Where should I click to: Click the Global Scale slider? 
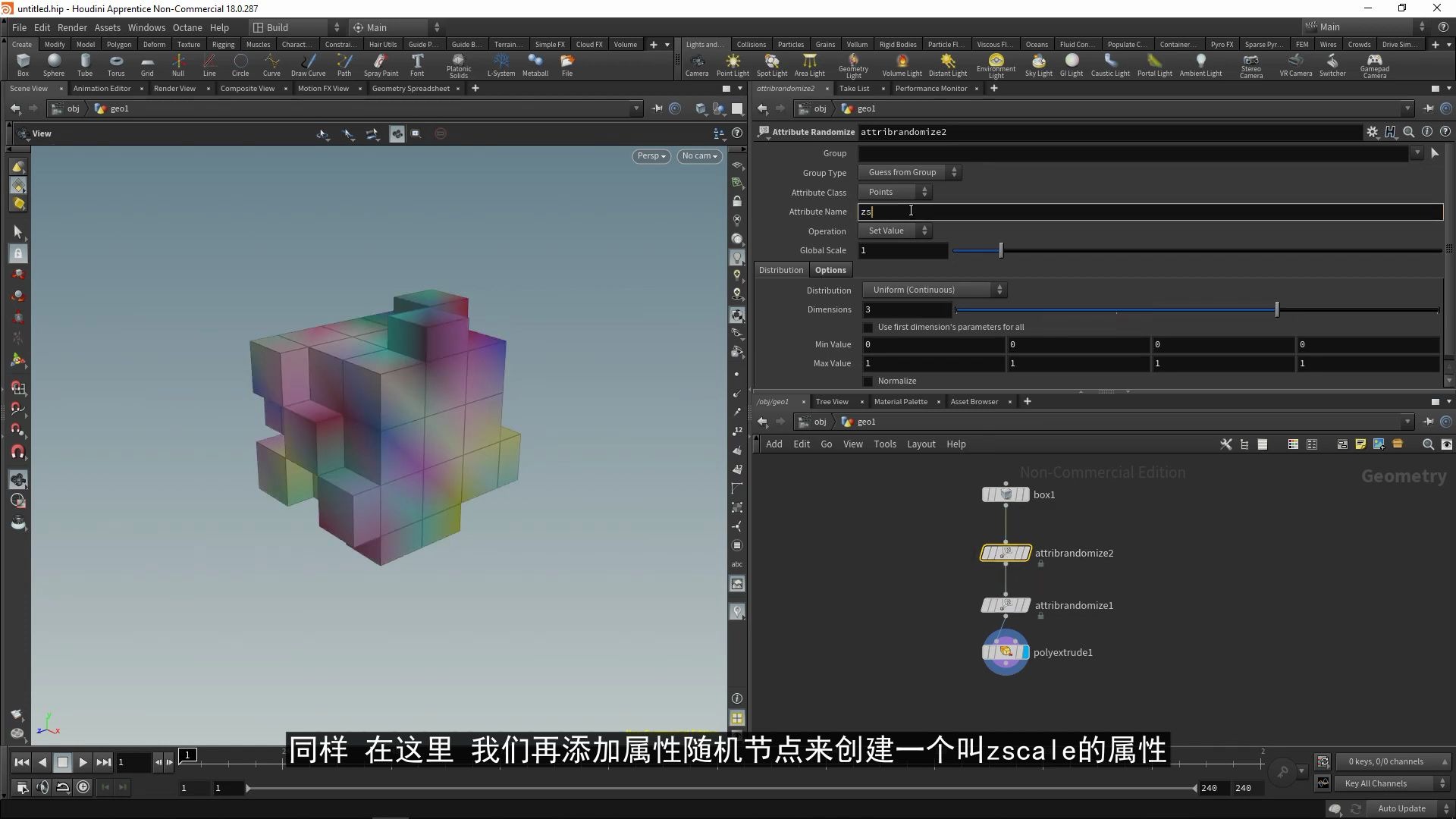[1000, 249]
